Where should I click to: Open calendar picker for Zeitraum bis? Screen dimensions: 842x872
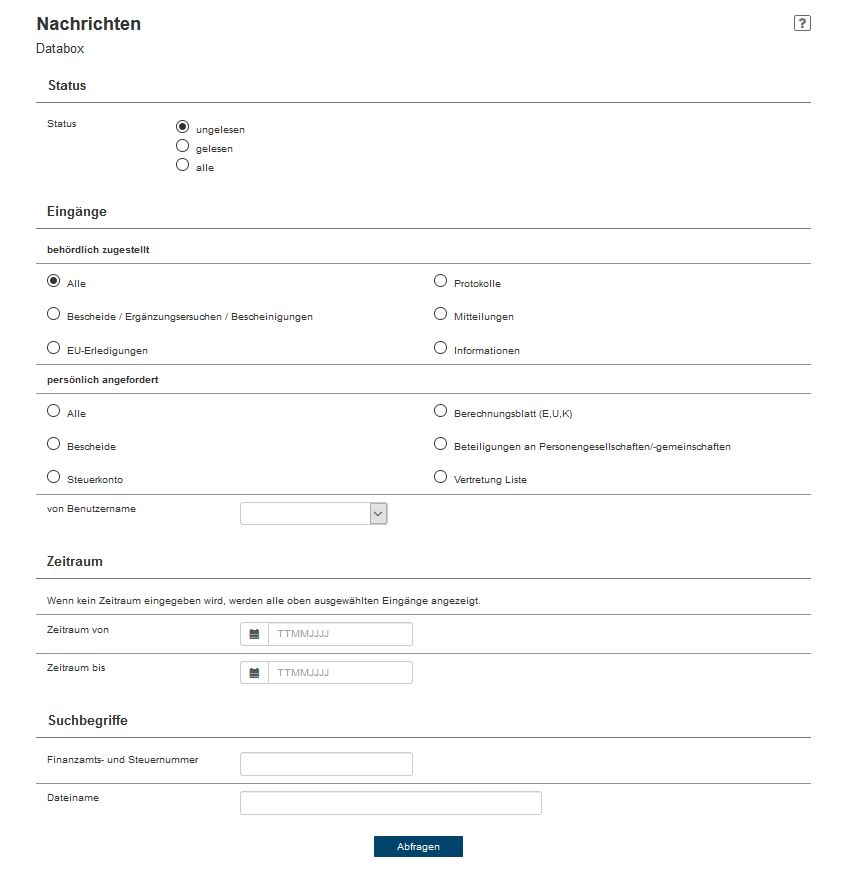(x=254, y=673)
